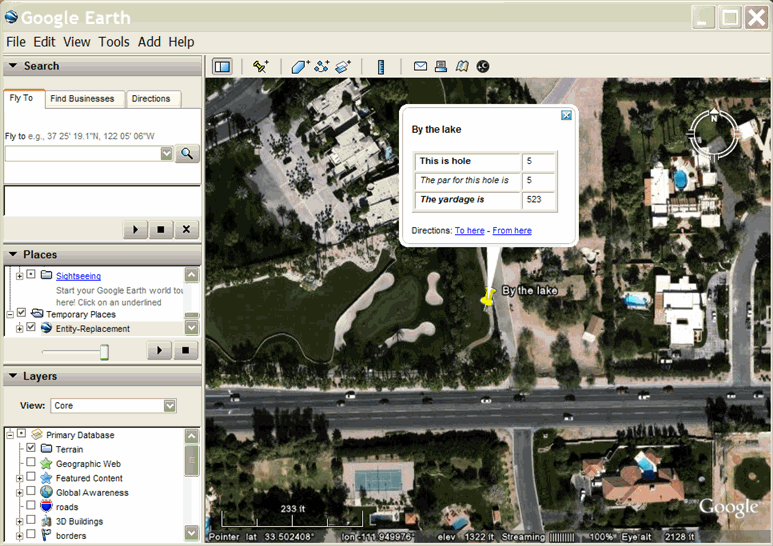The image size is (773, 546).
Task: Open the Ruler measurement tool
Action: click(381, 67)
